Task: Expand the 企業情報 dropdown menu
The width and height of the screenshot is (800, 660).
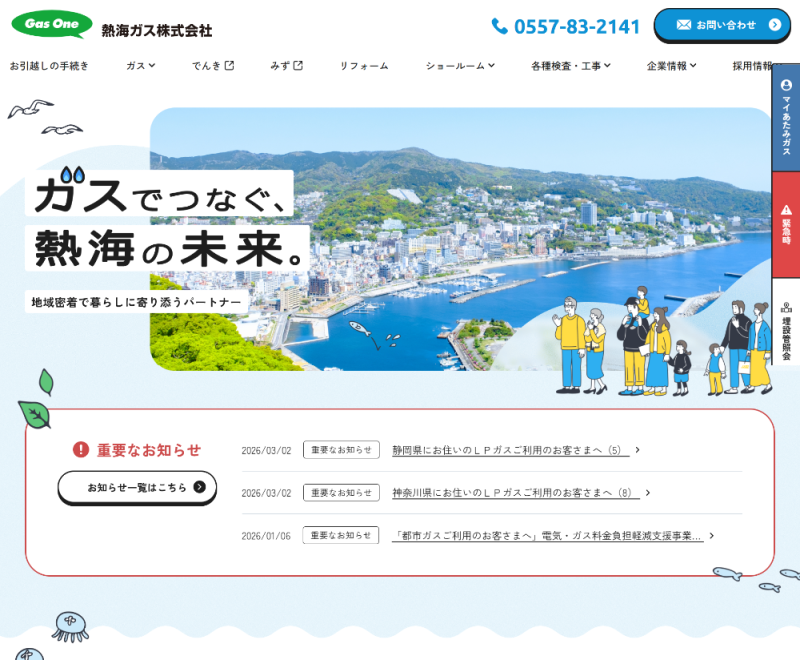Action: pyautogui.click(x=671, y=66)
